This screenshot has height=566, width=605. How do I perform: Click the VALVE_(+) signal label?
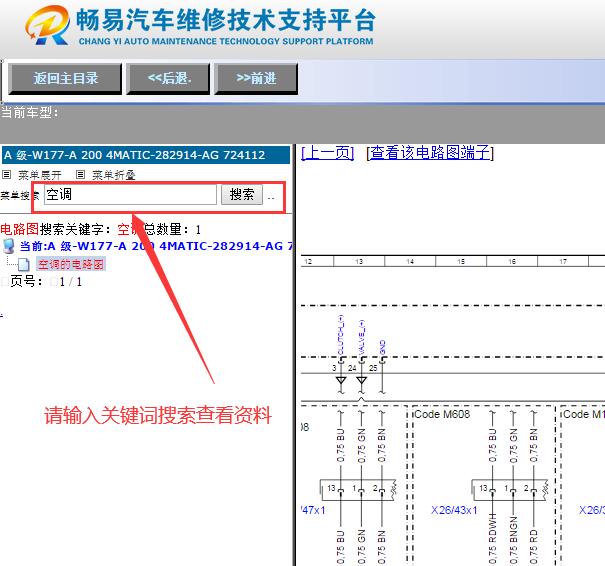362,337
